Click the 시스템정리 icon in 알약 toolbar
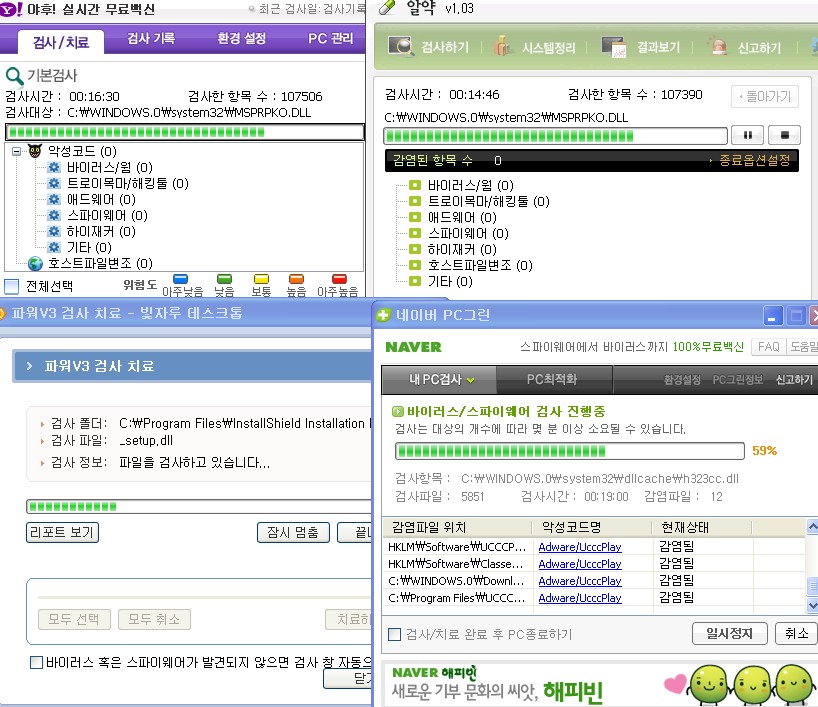This screenshot has width=818, height=707. point(502,46)
